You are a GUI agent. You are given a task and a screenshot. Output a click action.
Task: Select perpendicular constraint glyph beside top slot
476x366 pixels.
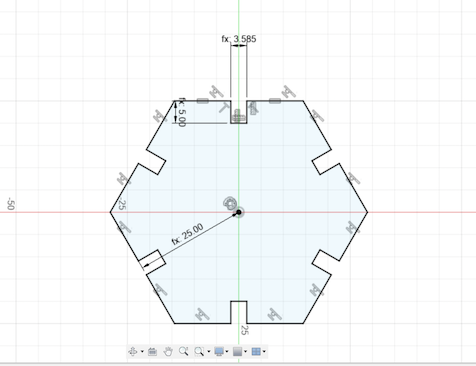tap(224, 108)
